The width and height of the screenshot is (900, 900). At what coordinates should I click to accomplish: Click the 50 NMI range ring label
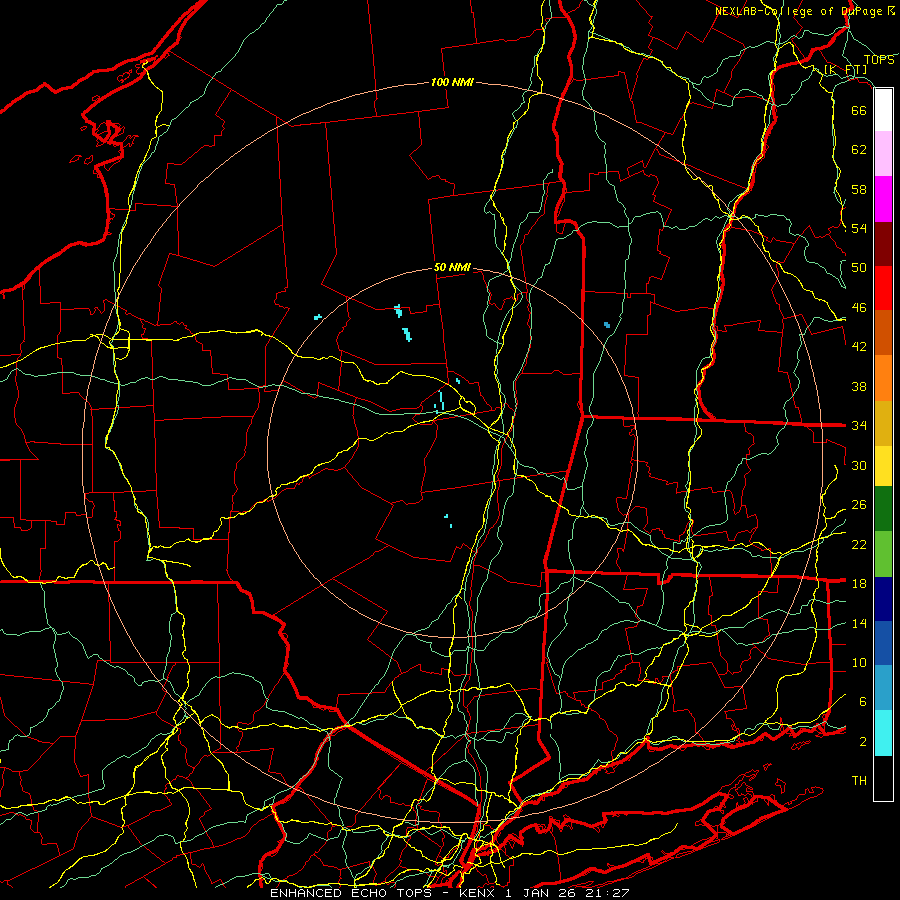(452, 267)
